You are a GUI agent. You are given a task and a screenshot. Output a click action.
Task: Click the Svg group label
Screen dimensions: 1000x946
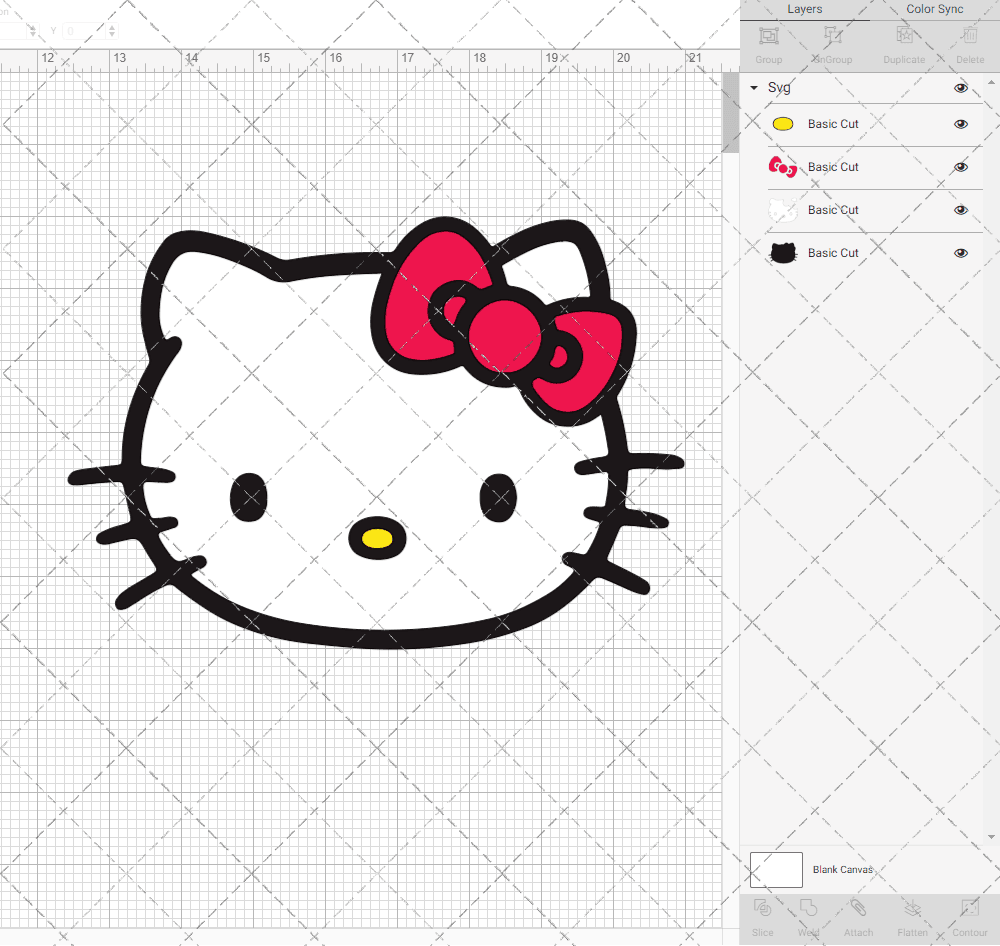779,87
